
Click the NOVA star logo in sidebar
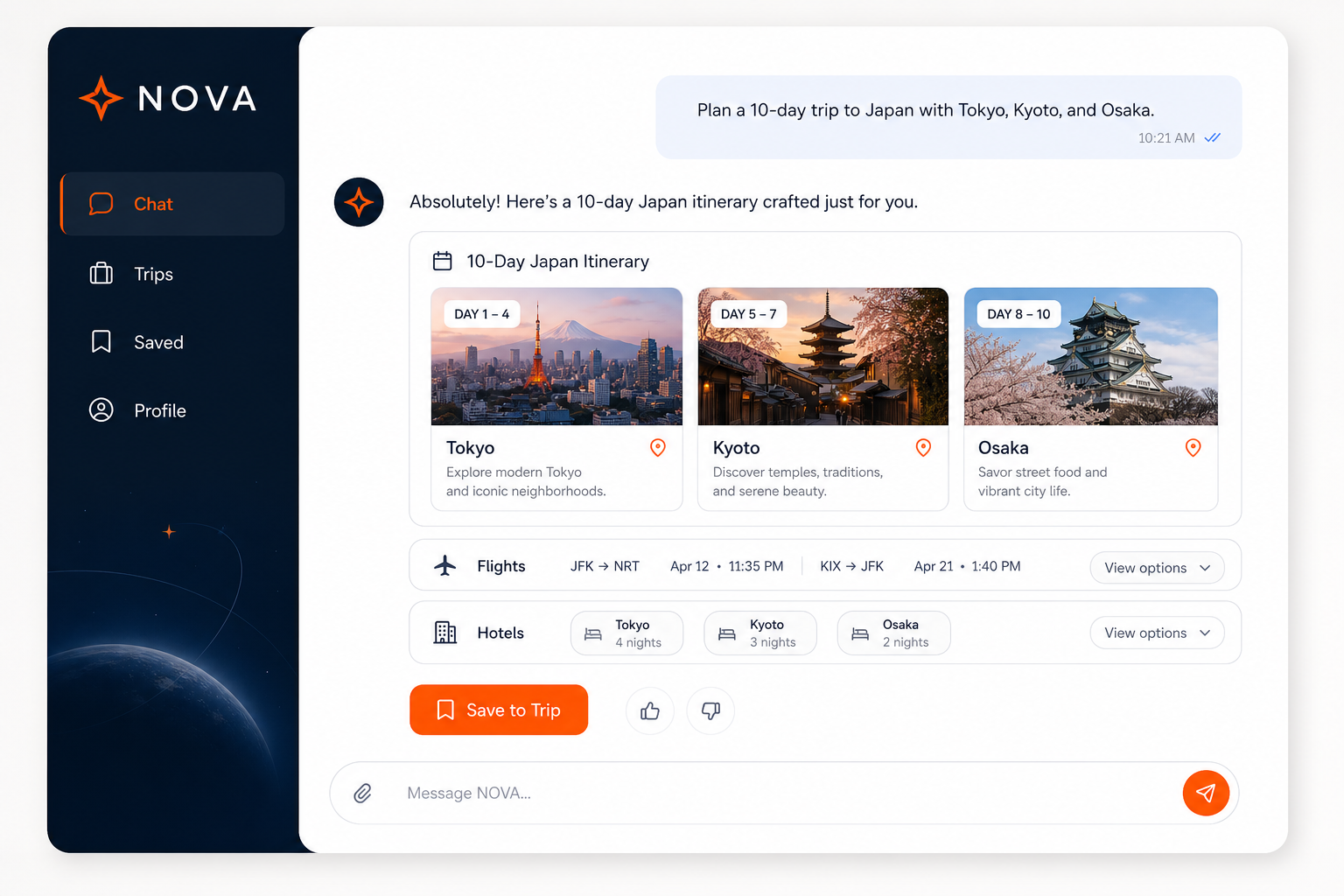[x=101, y=98]
